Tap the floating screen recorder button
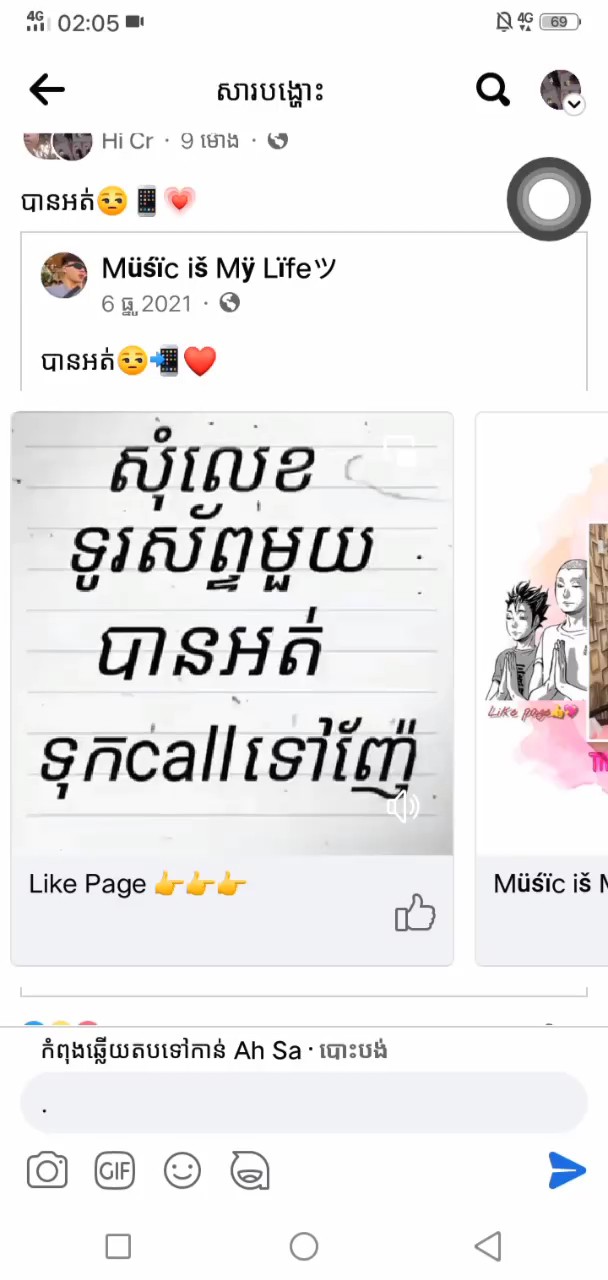 [548, 199]
